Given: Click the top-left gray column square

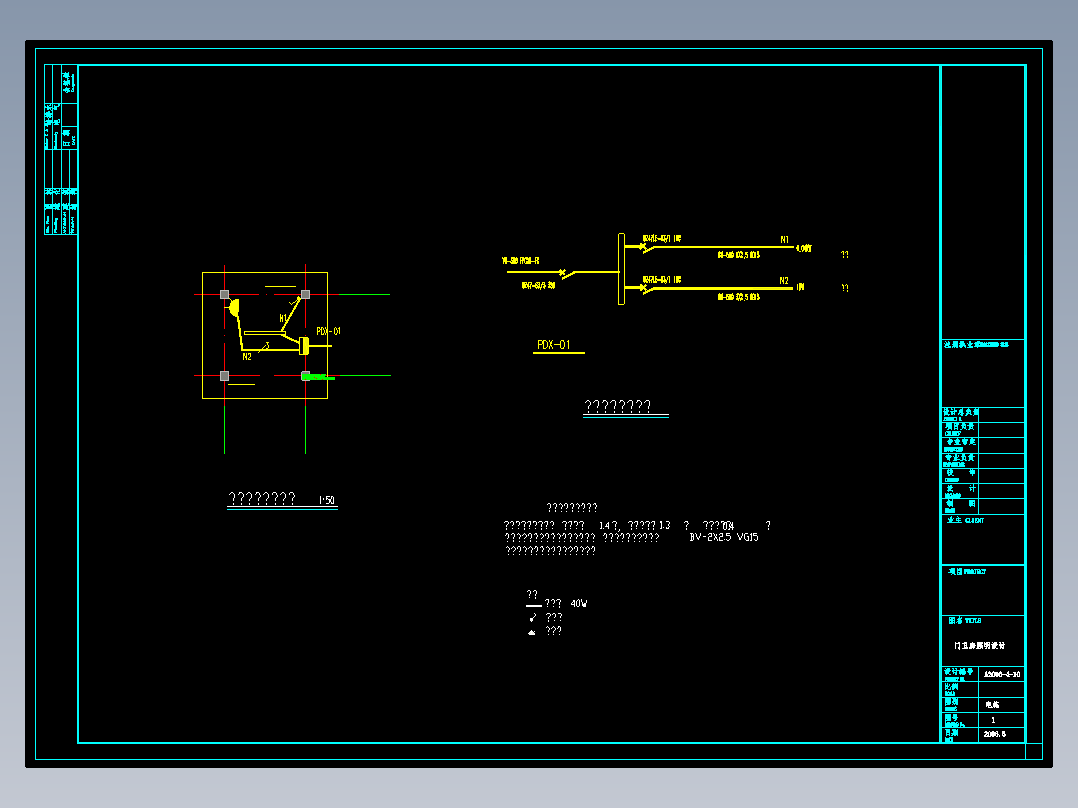Looking at the screenshot, I should point(224,294).
